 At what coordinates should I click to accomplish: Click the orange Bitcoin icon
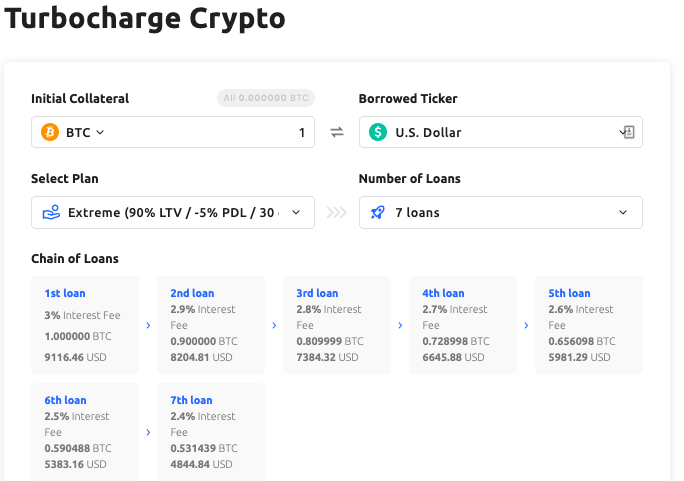tap(50, 132)
